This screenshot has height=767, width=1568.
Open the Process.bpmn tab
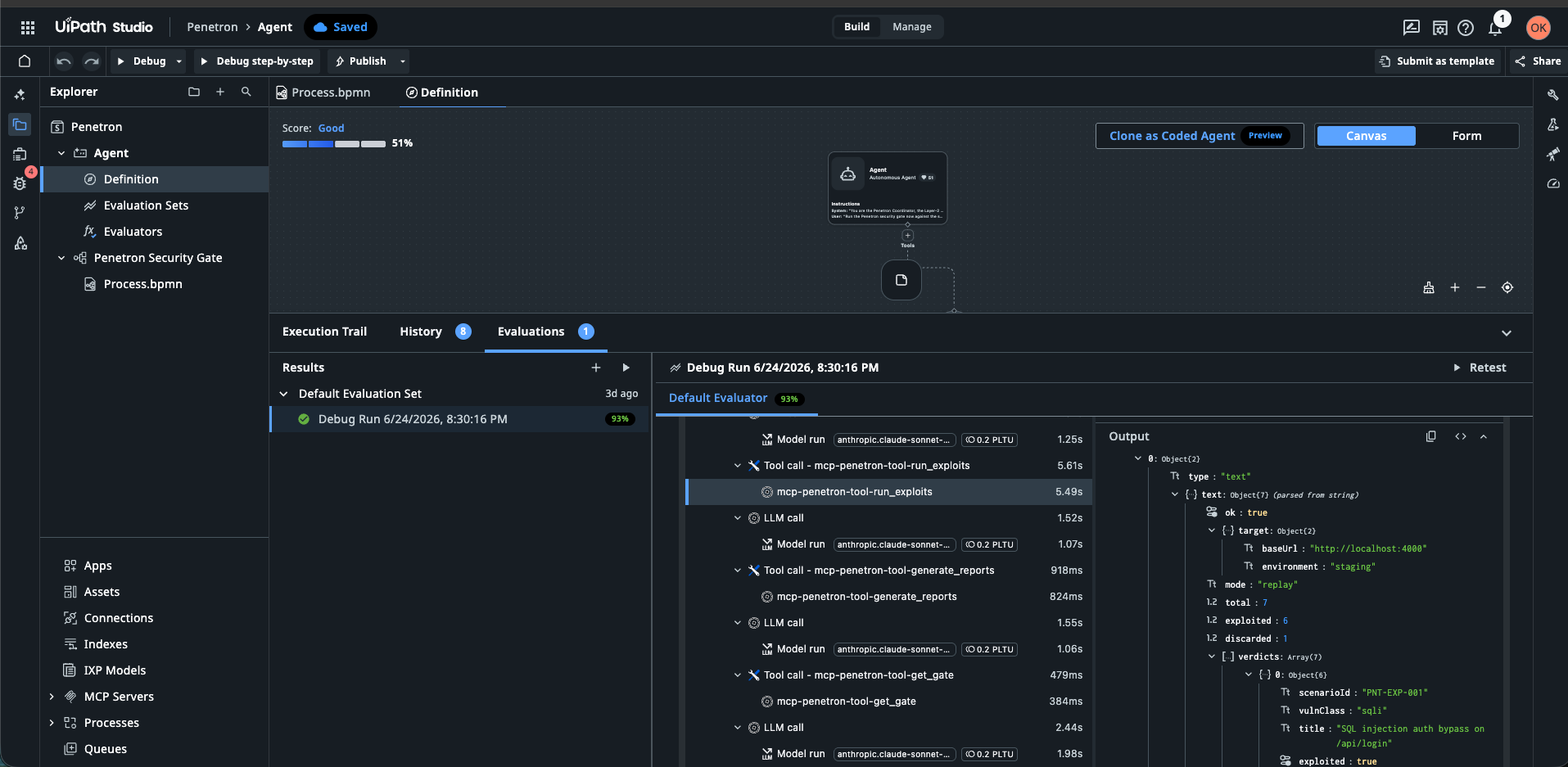(323, 92)
